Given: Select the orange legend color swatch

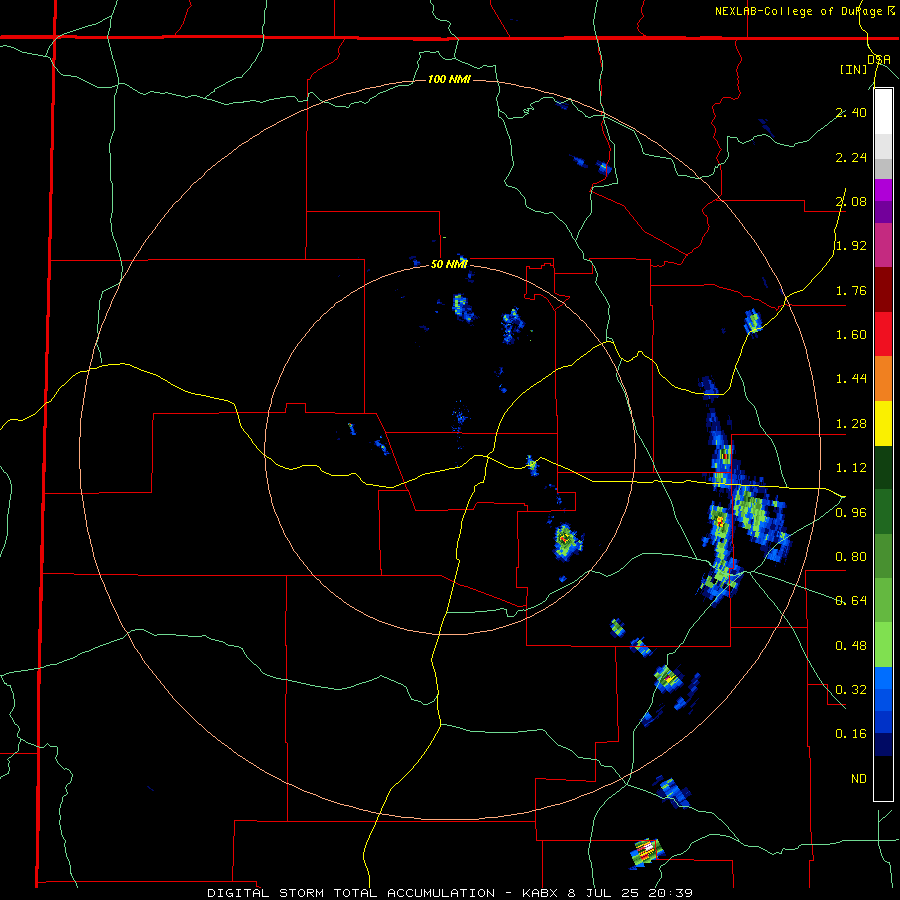Looking at the screenshot, I should 883,379.
